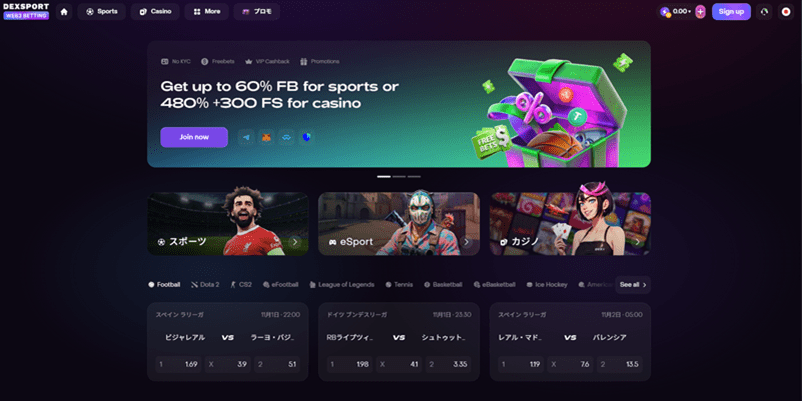Screen dimensions: 802x401
Task: Switch to the Tennis sport tab
Action: point(399,285)
